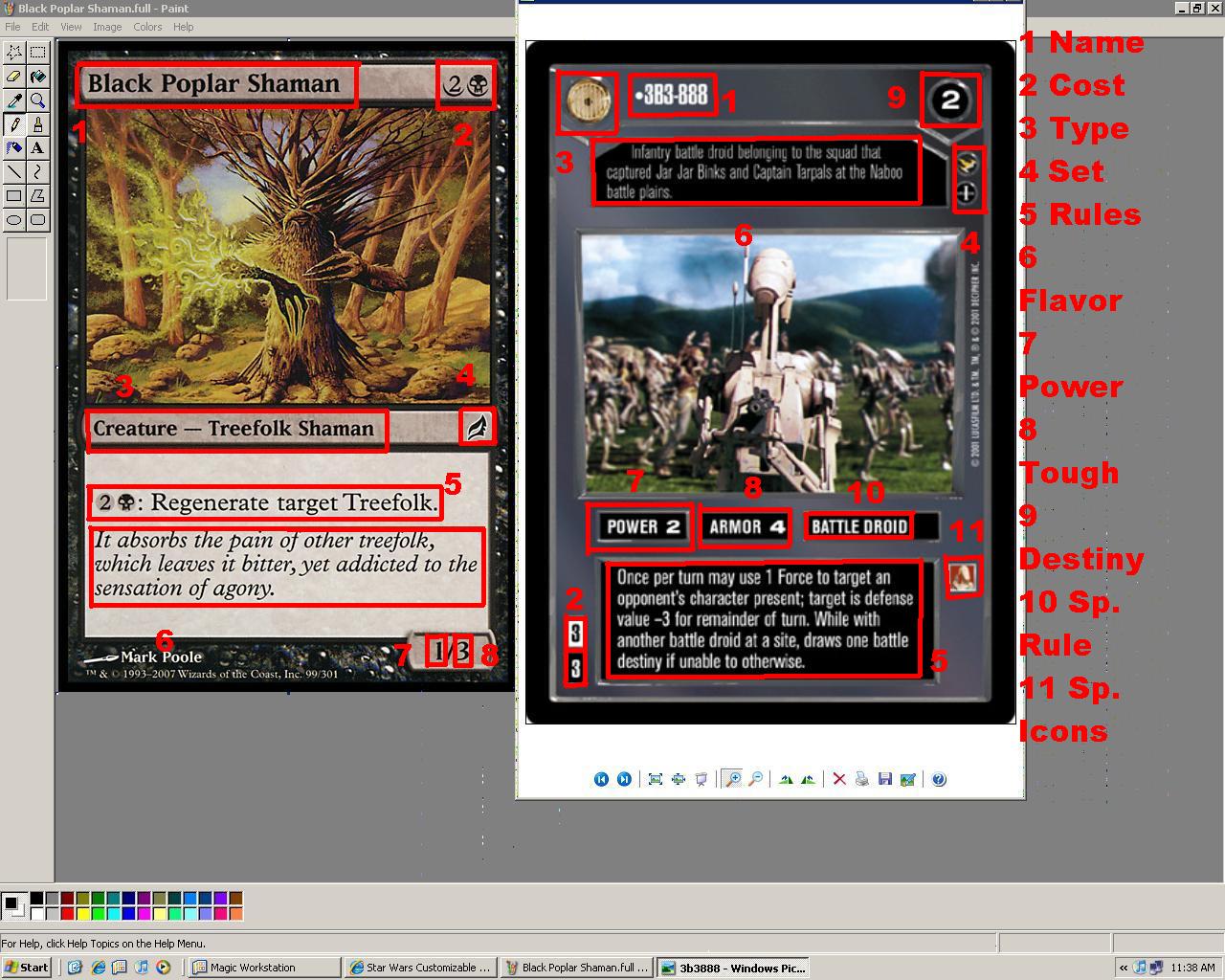Click Best Fit icon in Picture Viewer
The image size is (1225, 980).
click(656, 779)
